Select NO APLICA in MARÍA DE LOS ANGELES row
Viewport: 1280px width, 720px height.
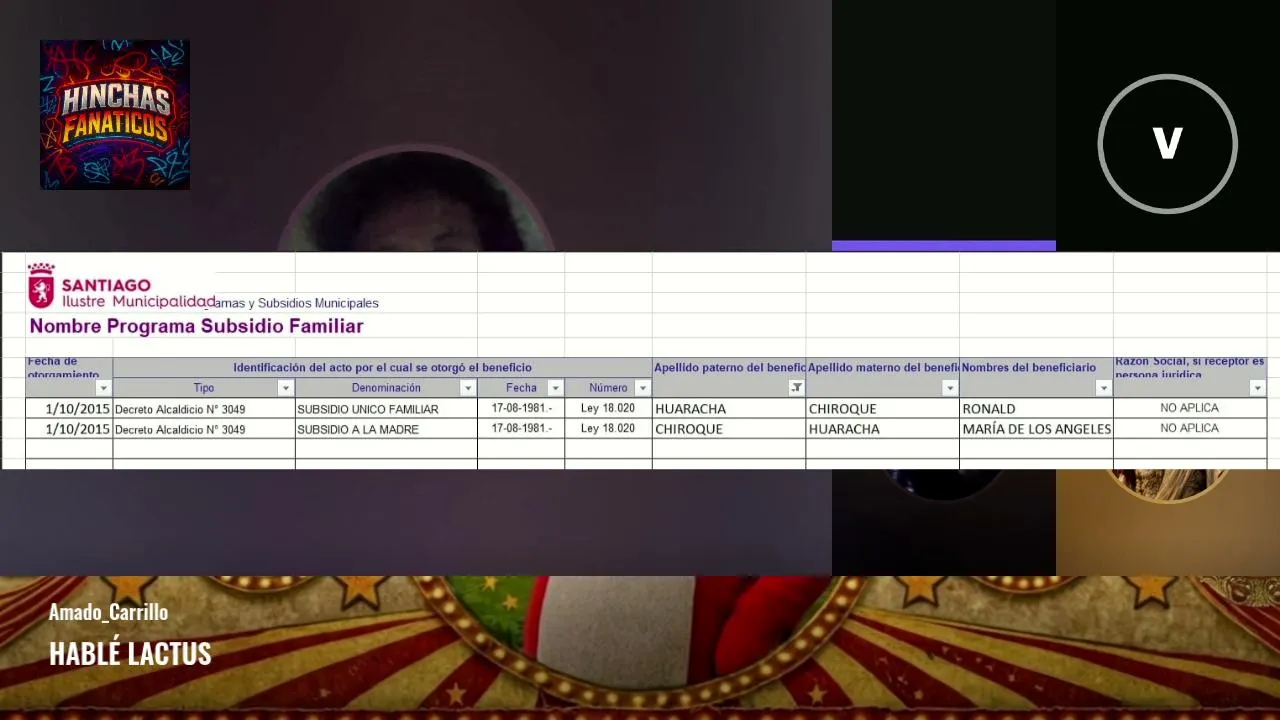[x=1190, y=428]
